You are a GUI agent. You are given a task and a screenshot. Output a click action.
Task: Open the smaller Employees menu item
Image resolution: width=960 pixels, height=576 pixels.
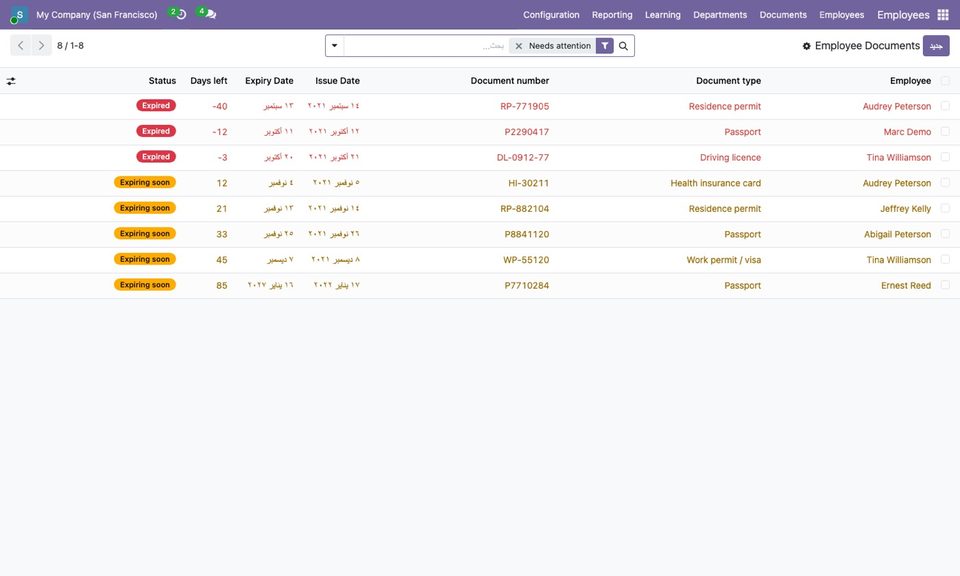tap(842, 15)
